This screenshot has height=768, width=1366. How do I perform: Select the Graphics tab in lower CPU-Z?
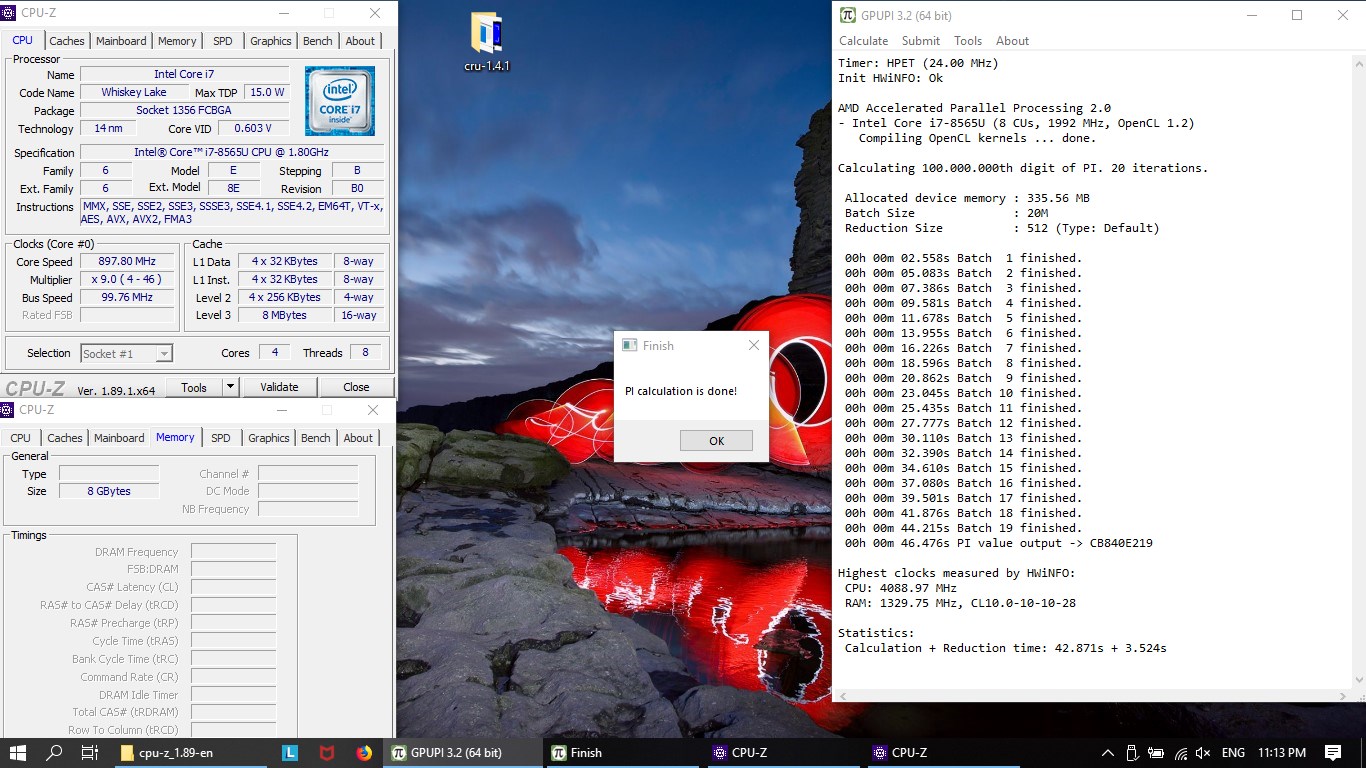point(269,438)
